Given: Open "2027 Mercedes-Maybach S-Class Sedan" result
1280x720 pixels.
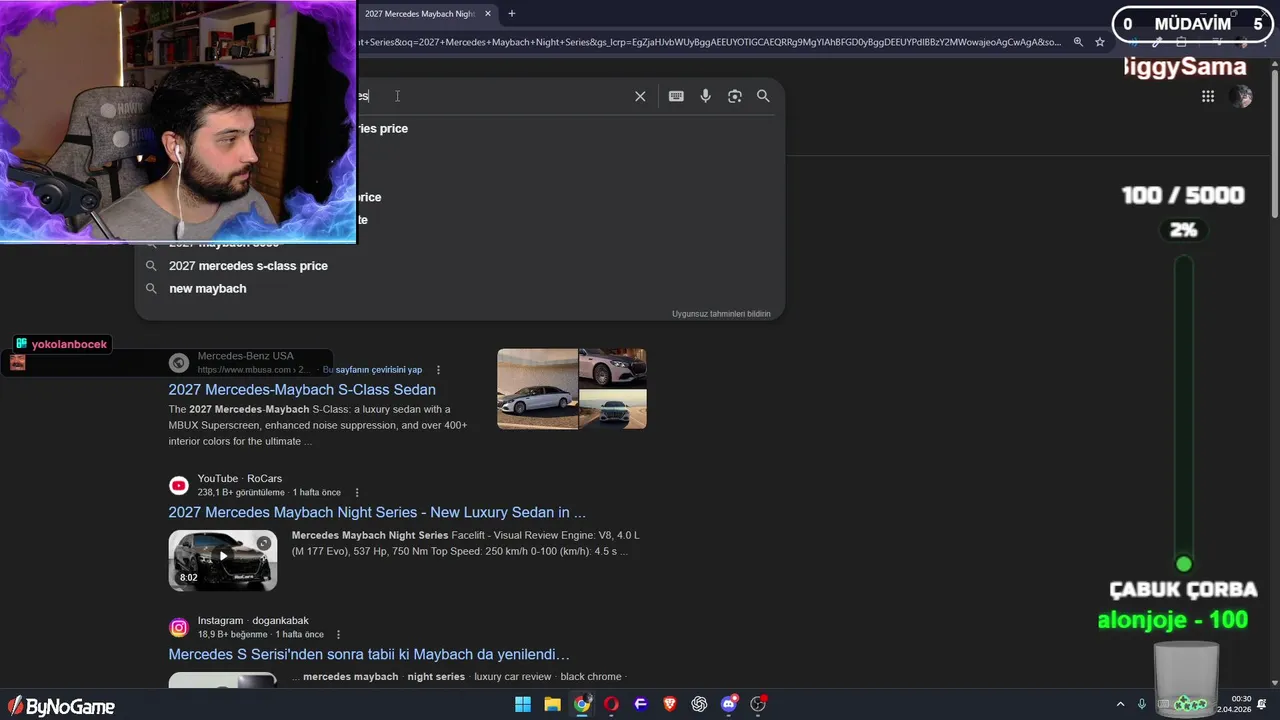Looking at the screenshot, I should [x=302, y=390].
